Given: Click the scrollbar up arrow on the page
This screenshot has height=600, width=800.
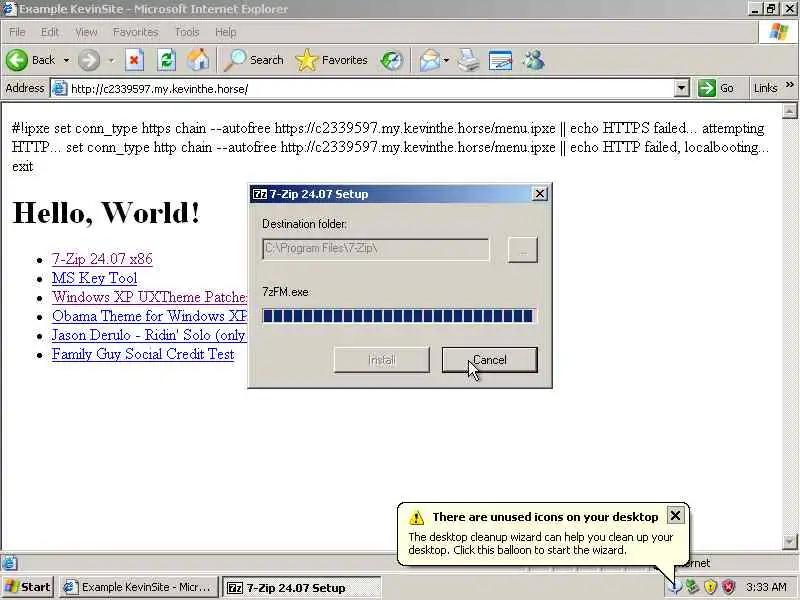Looking at the screenshot, I should pyautogui.click(x=789, y=111).
